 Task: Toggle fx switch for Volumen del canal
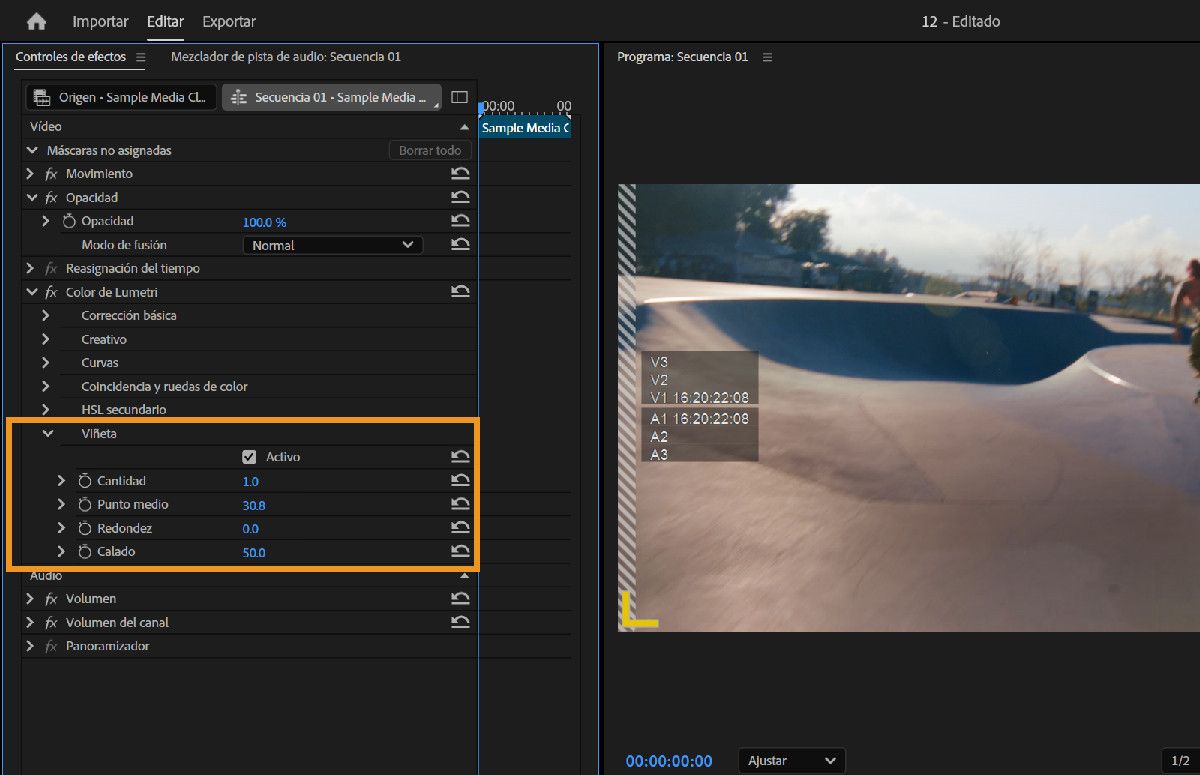(52, 622)
